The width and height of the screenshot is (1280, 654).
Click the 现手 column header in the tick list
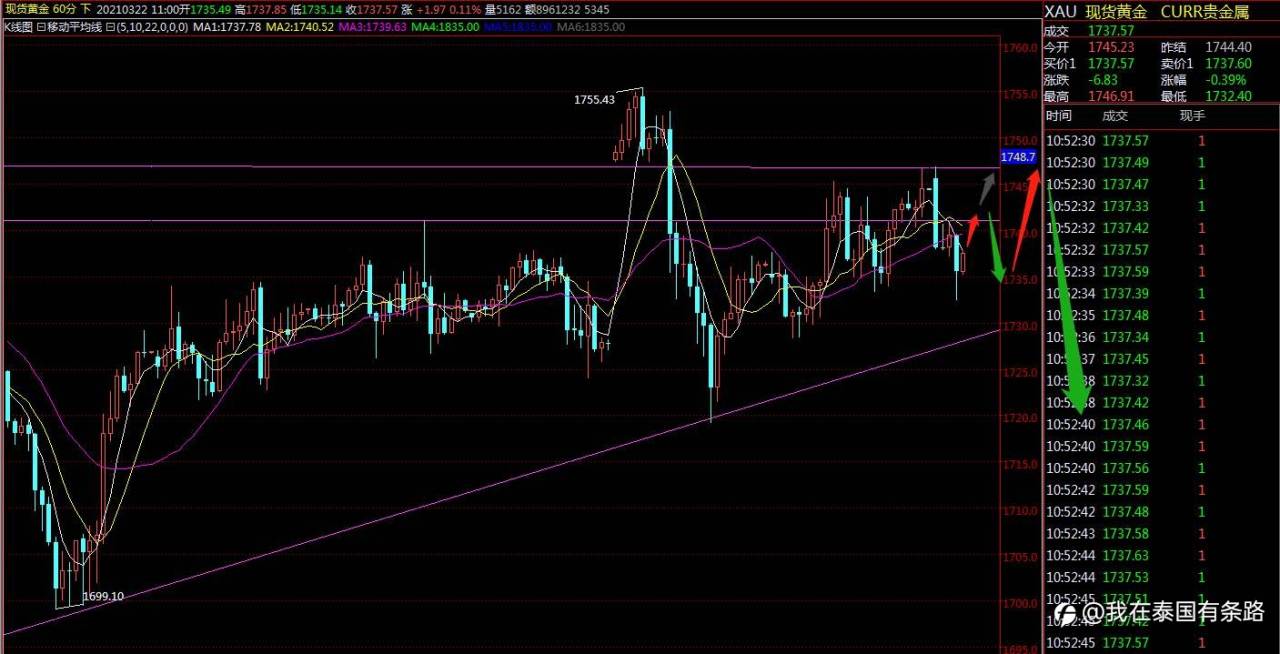(x=1192, y=116)
